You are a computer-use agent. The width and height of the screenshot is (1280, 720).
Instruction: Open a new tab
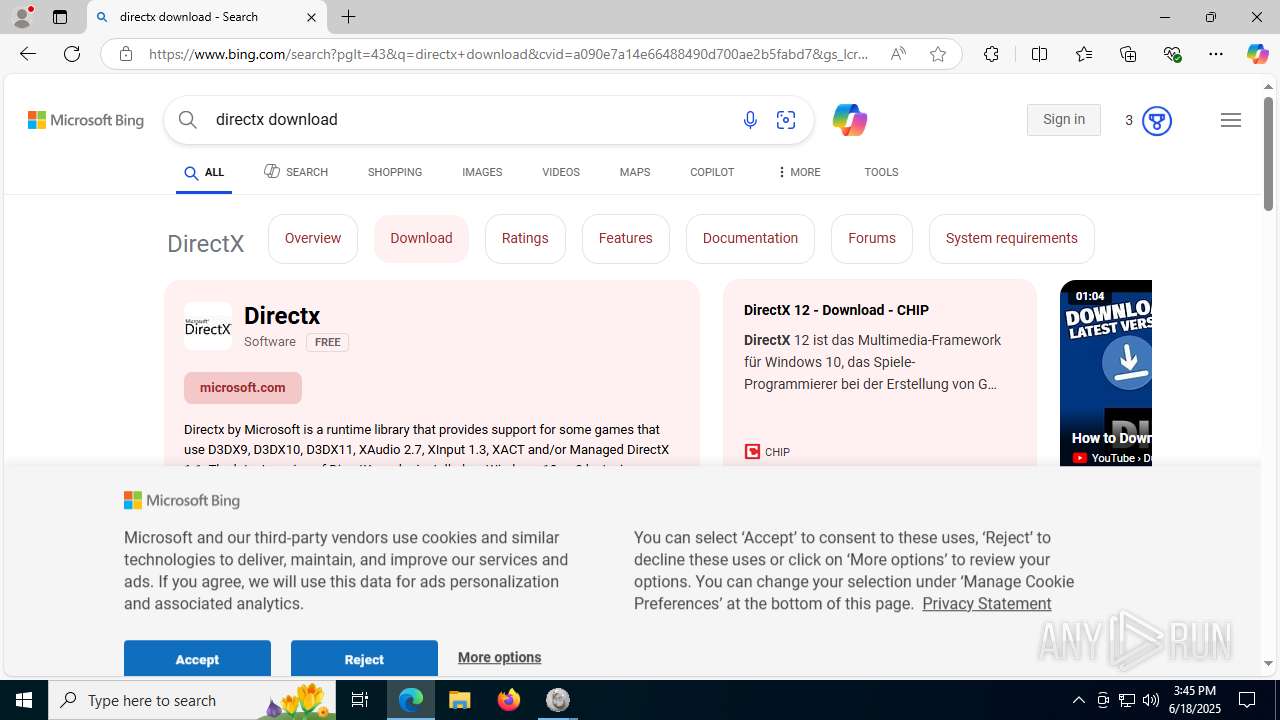pyautogui.click(x=348, y=17)
